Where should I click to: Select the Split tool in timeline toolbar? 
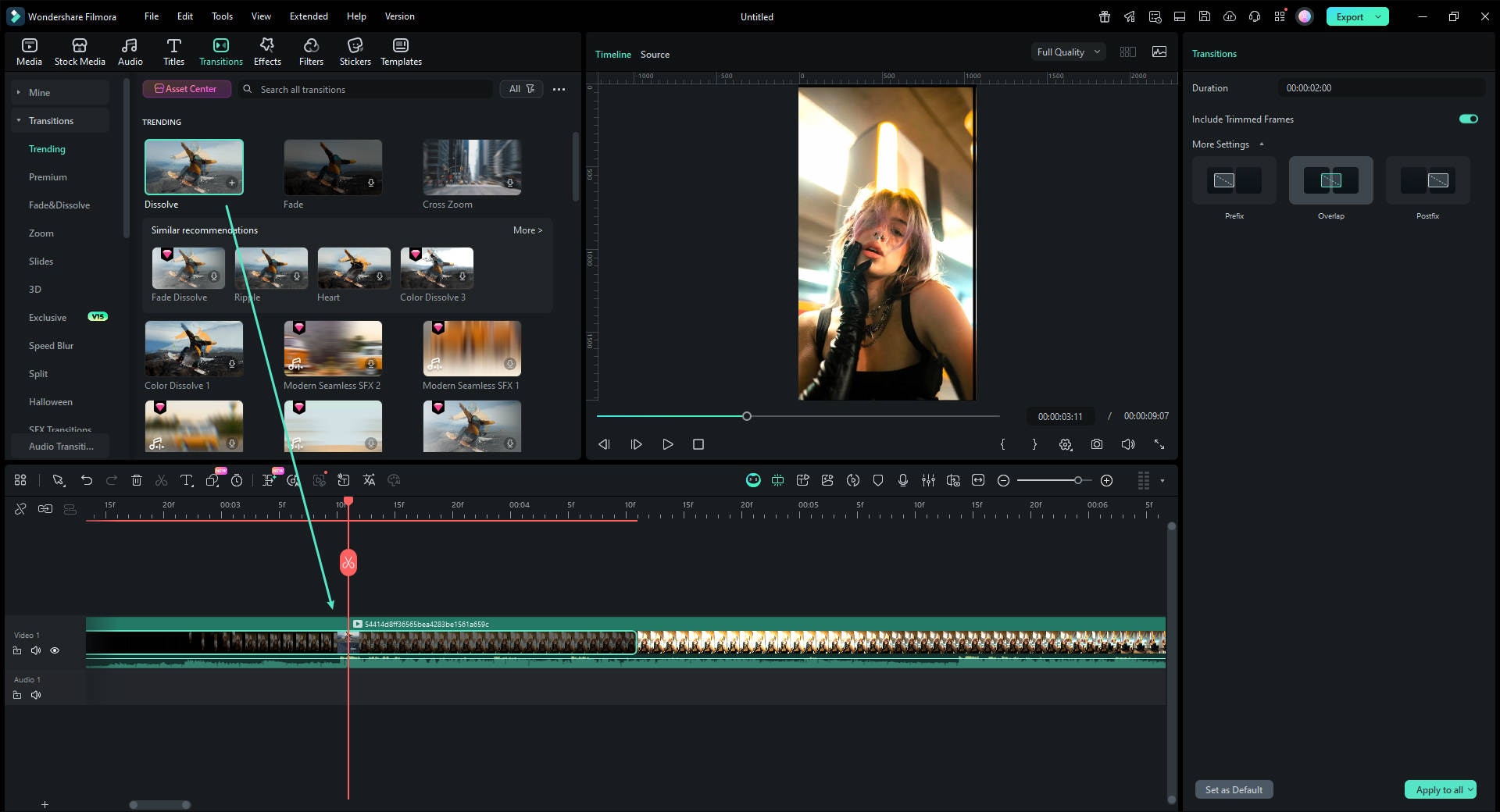(161, 480)
